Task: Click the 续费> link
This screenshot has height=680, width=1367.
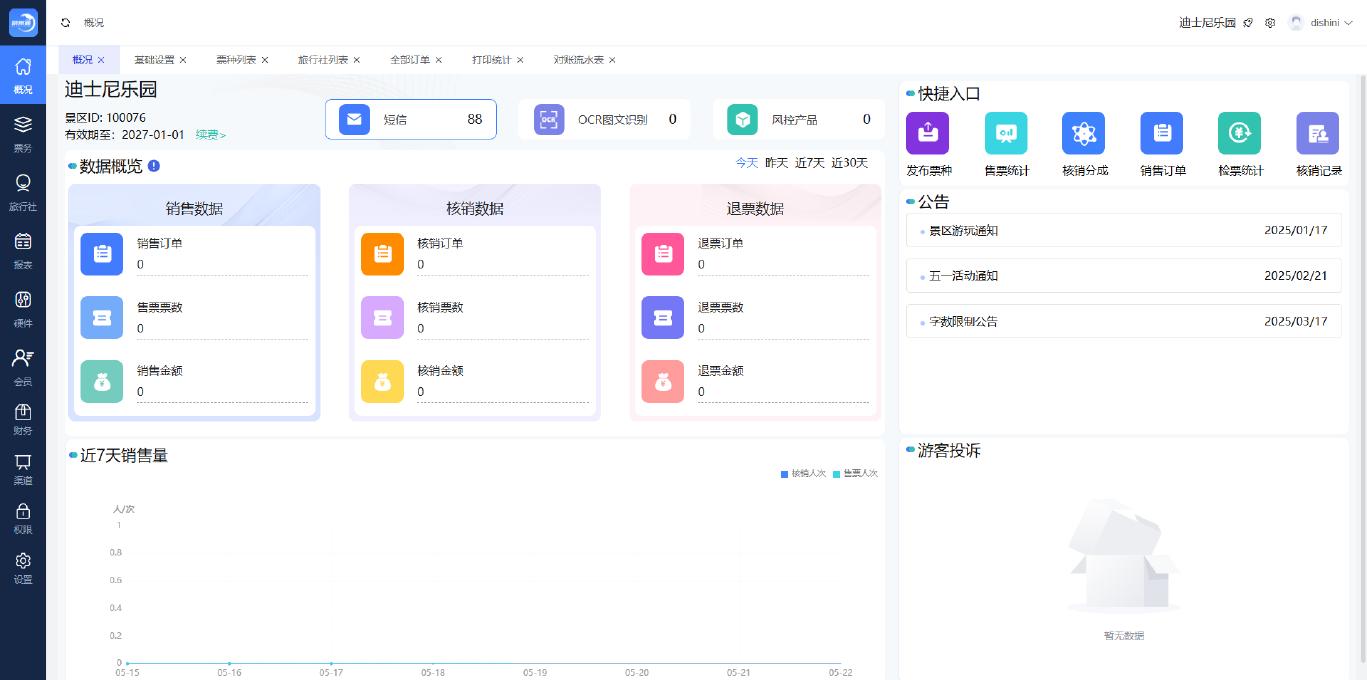Action: [x=211, y=135]
